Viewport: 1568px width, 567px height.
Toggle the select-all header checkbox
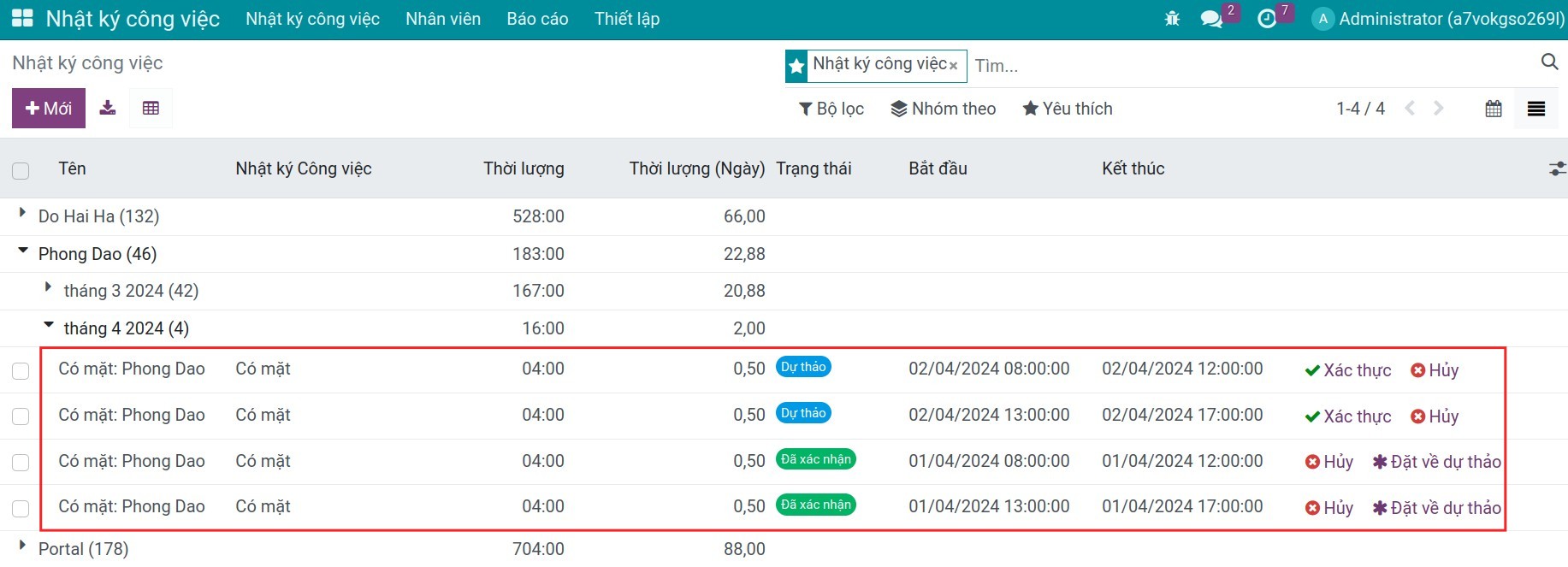(21, 170)
